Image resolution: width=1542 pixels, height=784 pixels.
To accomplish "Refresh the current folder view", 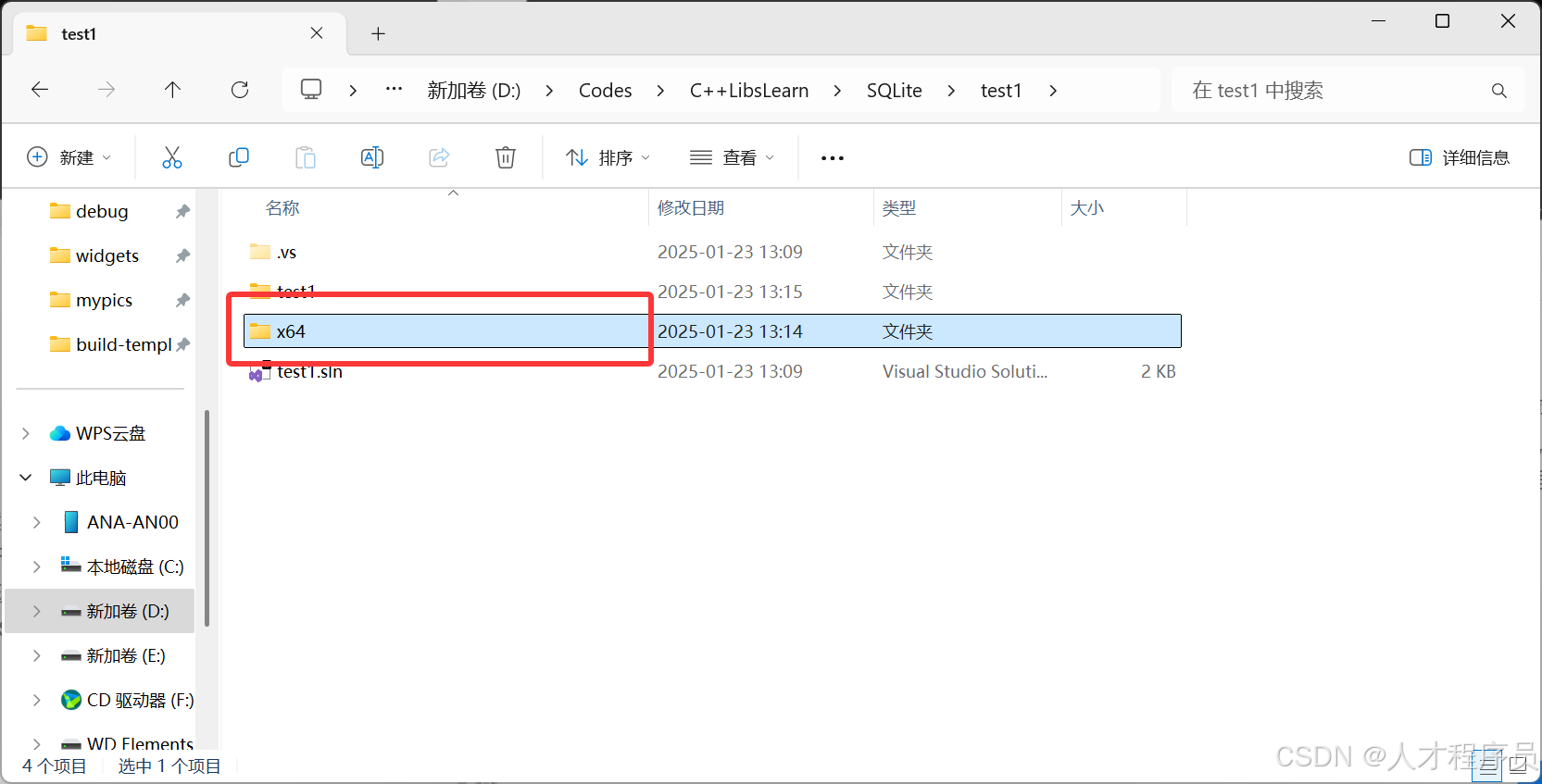I will [x=240, y=90].
